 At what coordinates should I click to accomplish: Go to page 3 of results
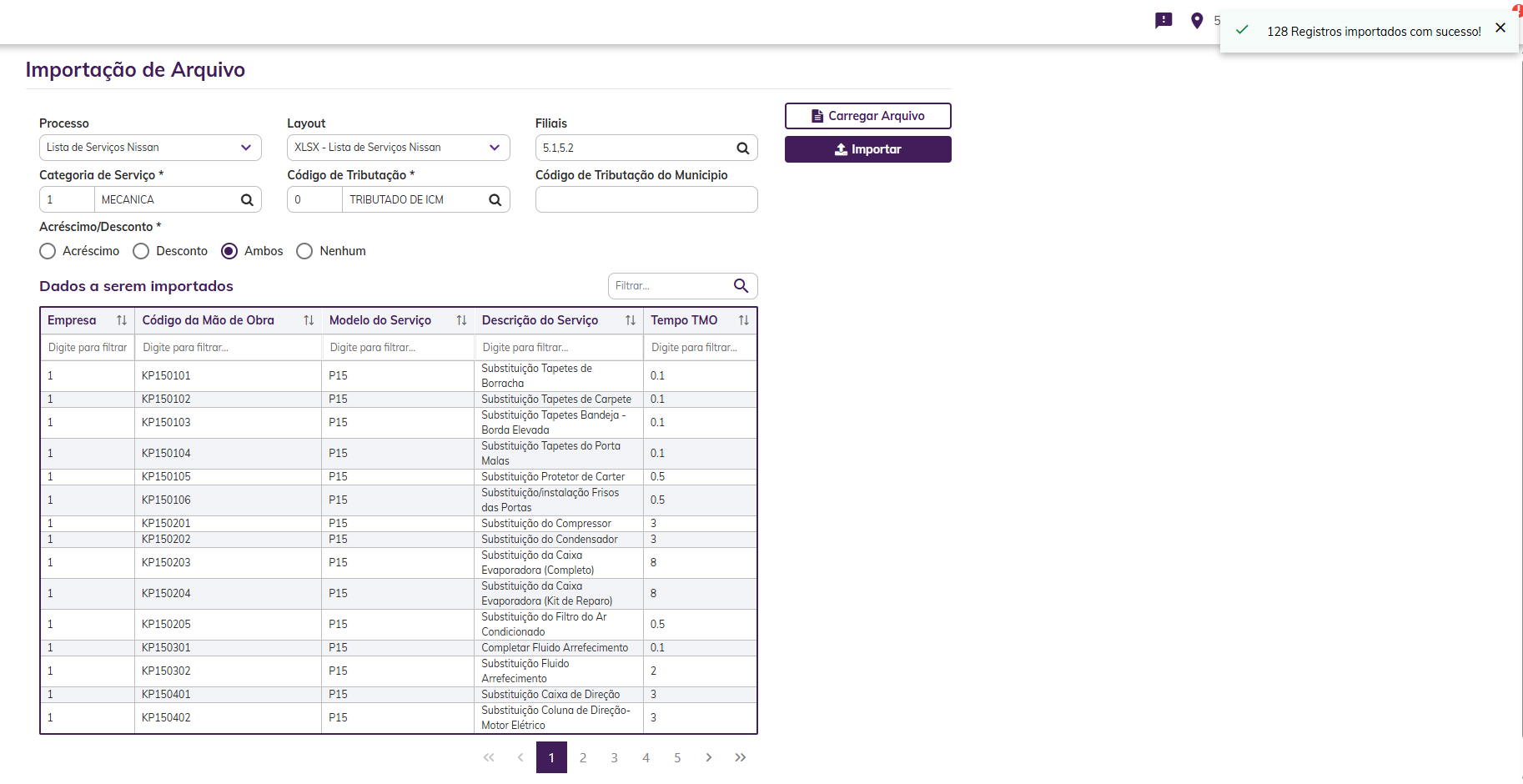pos(615,758)
